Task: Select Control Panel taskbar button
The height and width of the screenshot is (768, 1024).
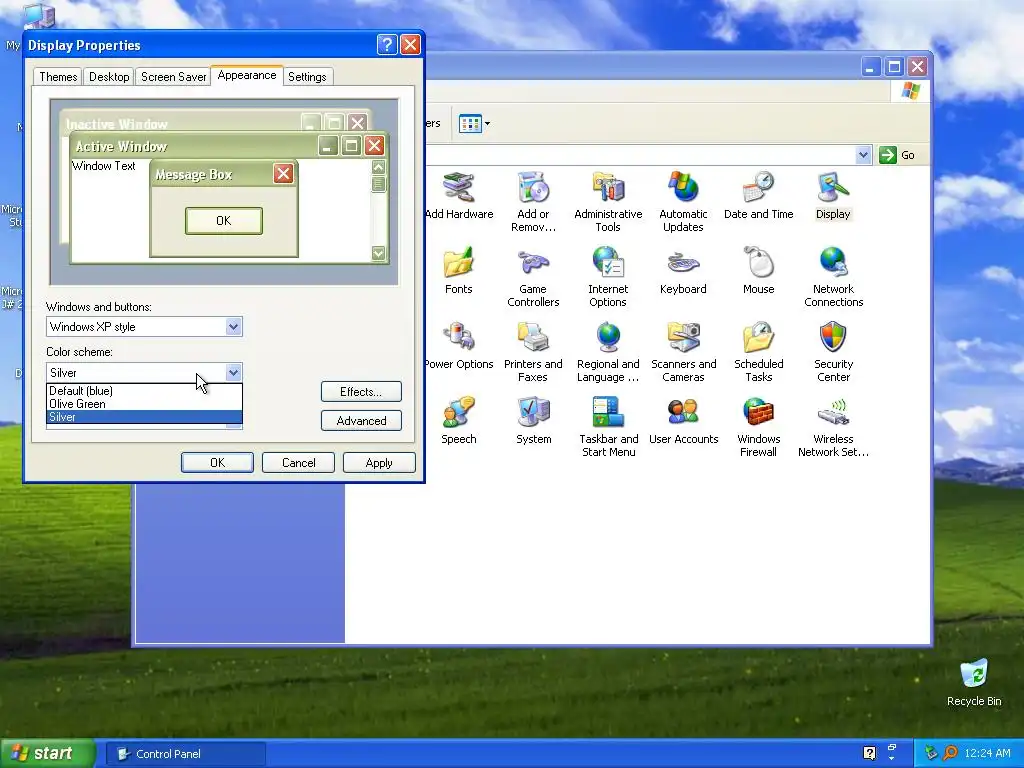Action: coord(185,754)
